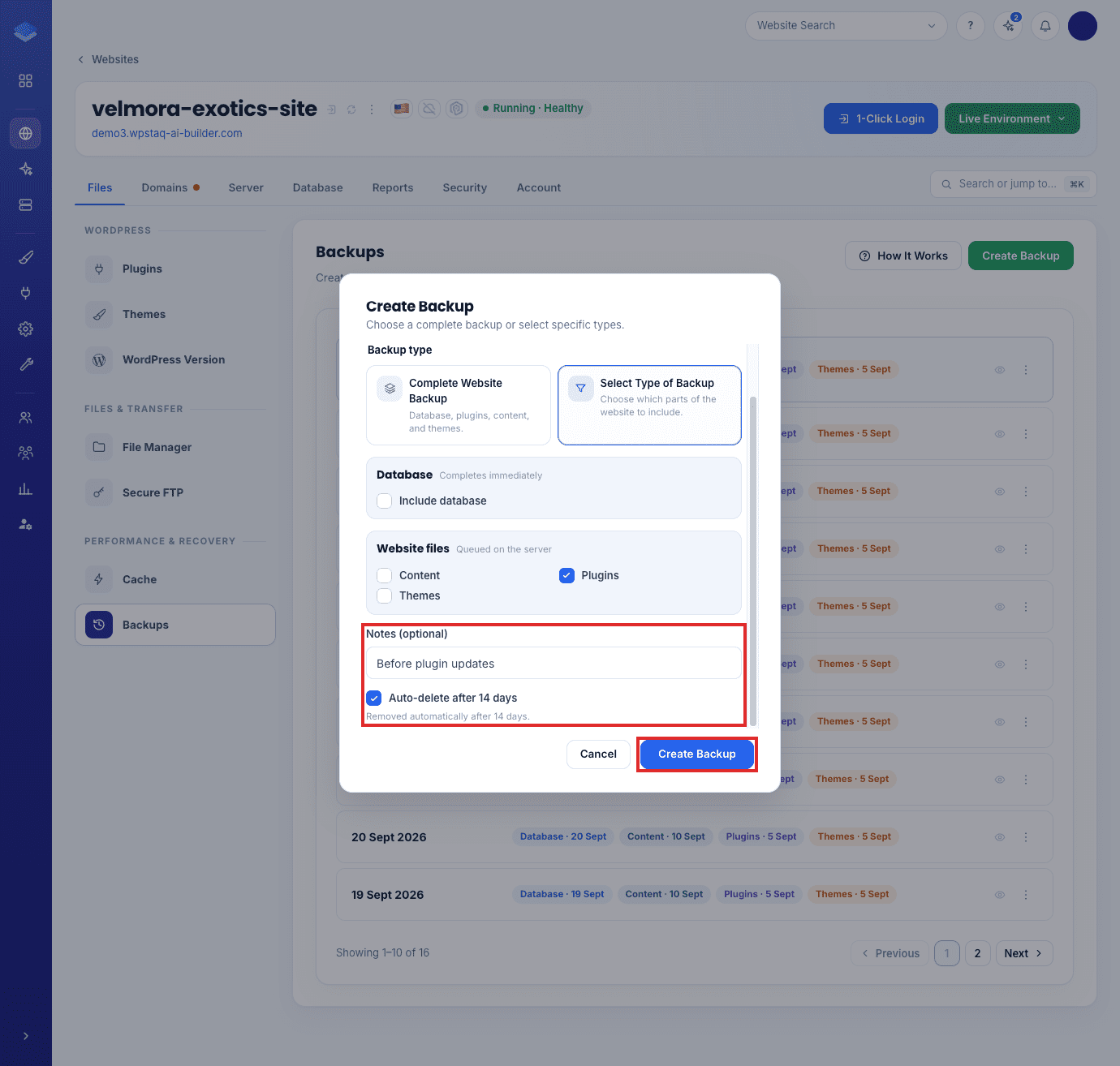
Task: Click the sync icon beside site name
Action: (351, 109)
